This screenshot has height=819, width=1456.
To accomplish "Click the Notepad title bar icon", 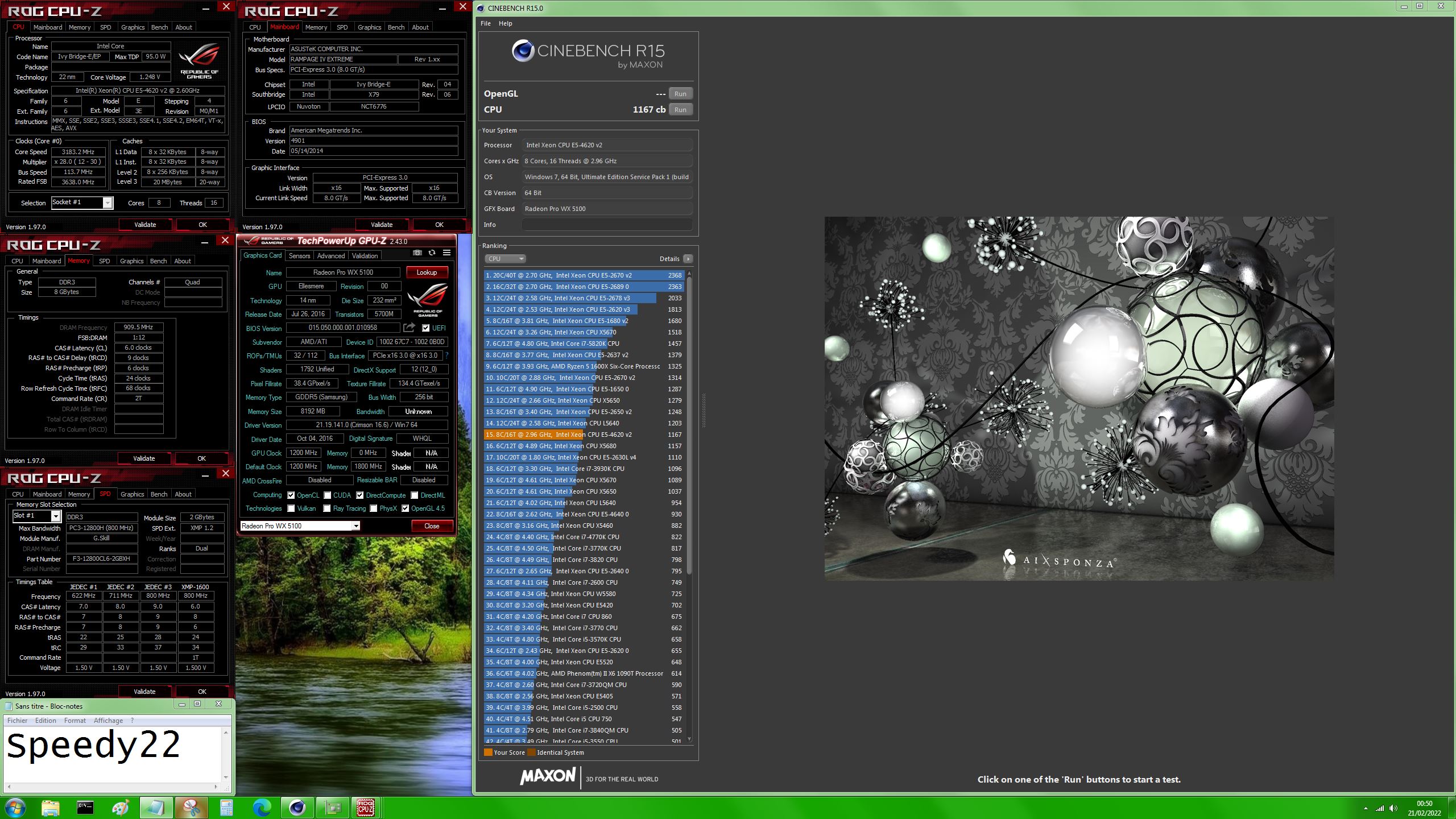I will 9,706.
